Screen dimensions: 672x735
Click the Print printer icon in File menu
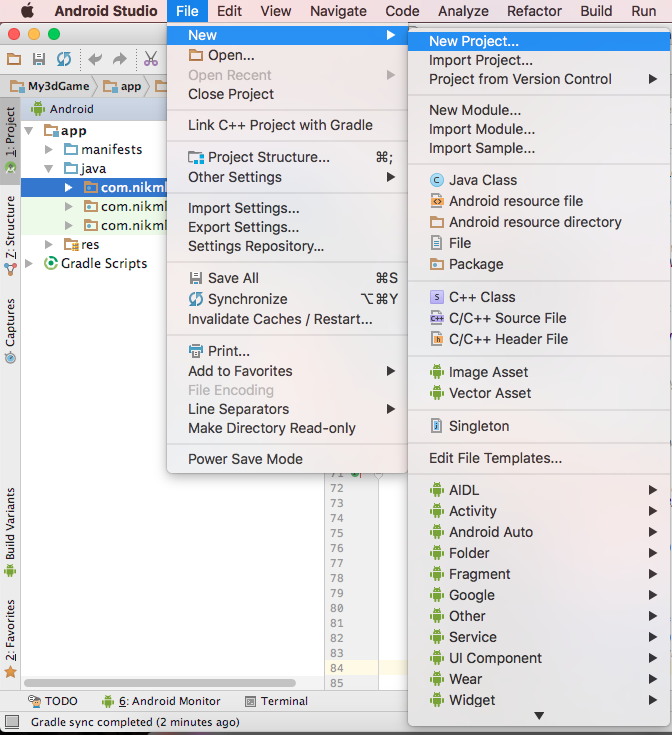pyautogui.click(x=196, y=351)
